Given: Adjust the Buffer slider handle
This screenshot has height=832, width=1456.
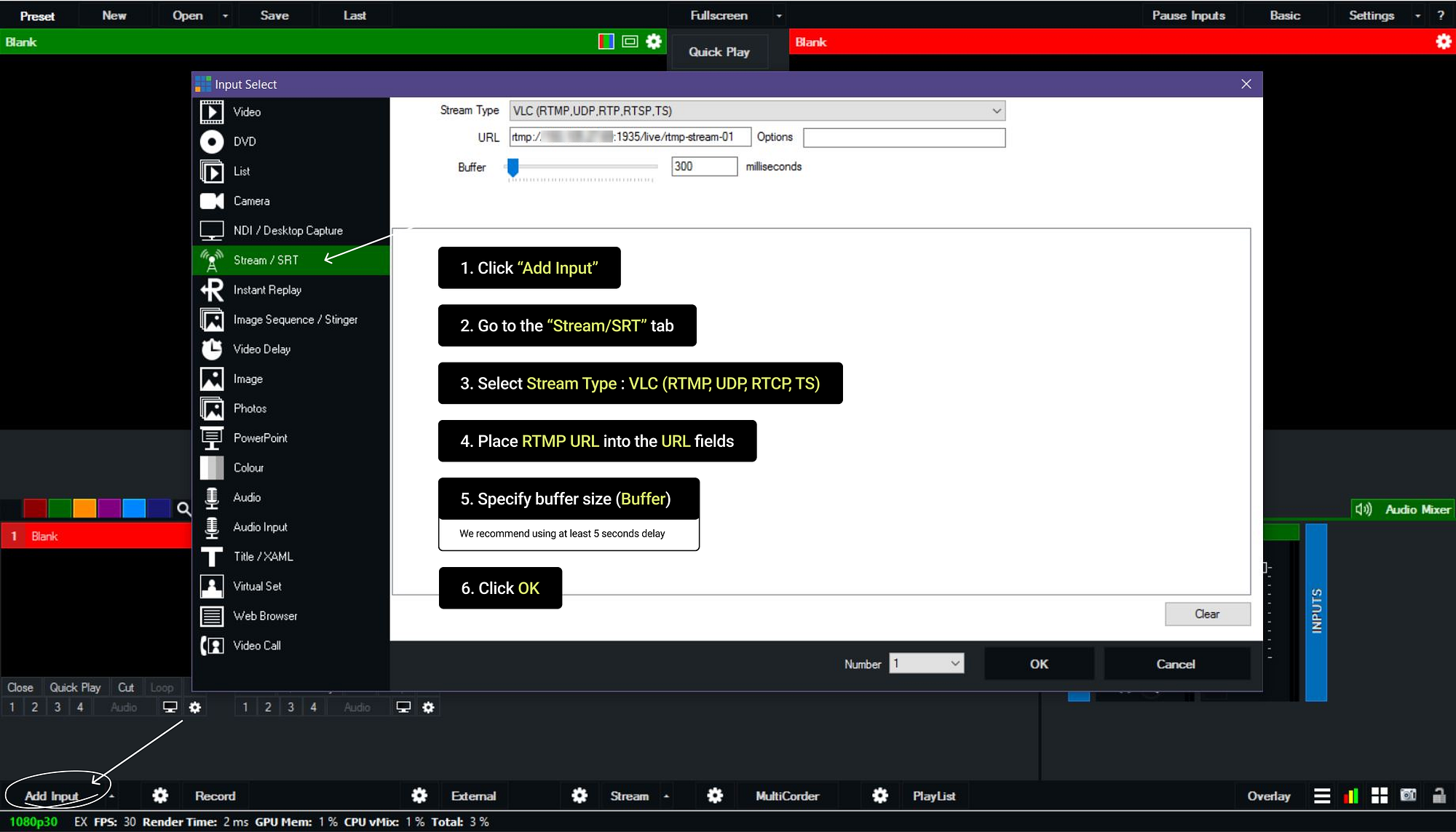Looking at the screenshot, I should pos(513,167).
